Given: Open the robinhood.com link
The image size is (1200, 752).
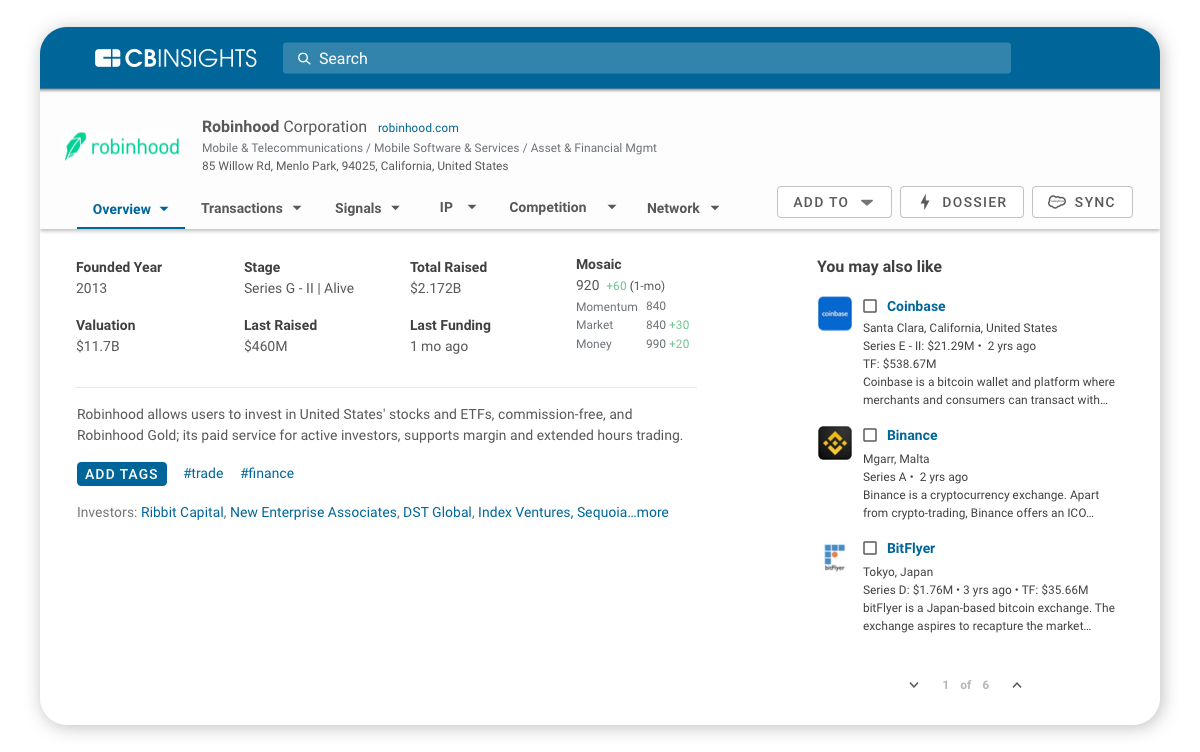Looking at the screenshot, I should [x=418, y=128].
